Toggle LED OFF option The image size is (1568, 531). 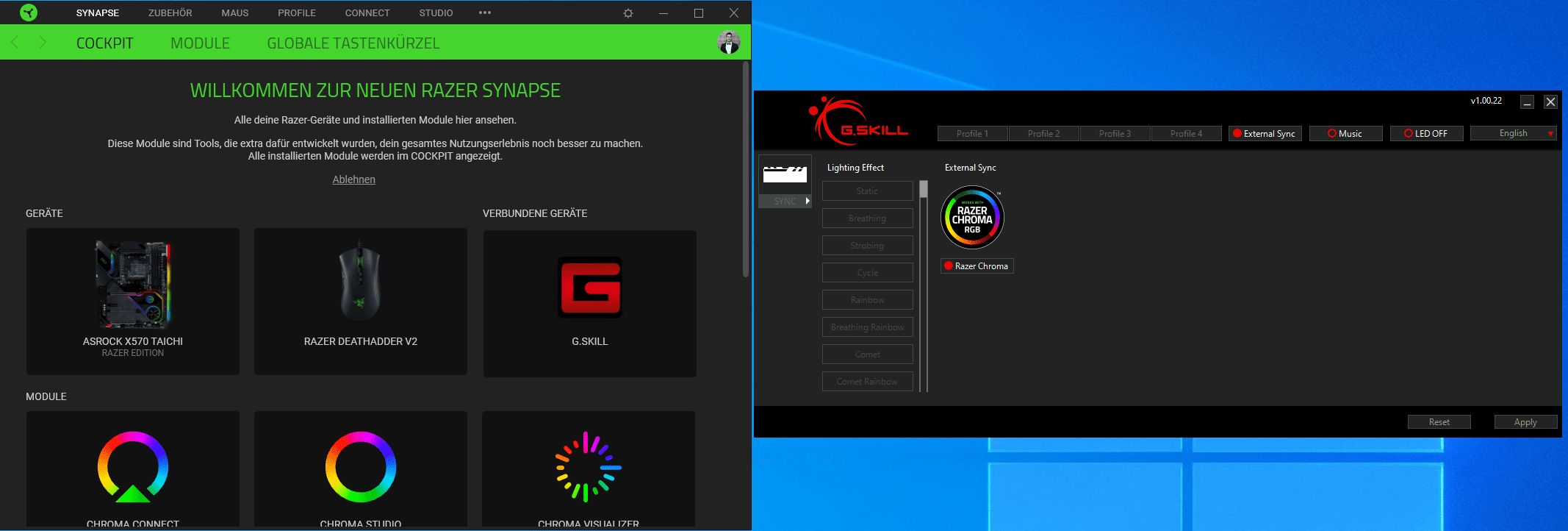pos(1427,134)
